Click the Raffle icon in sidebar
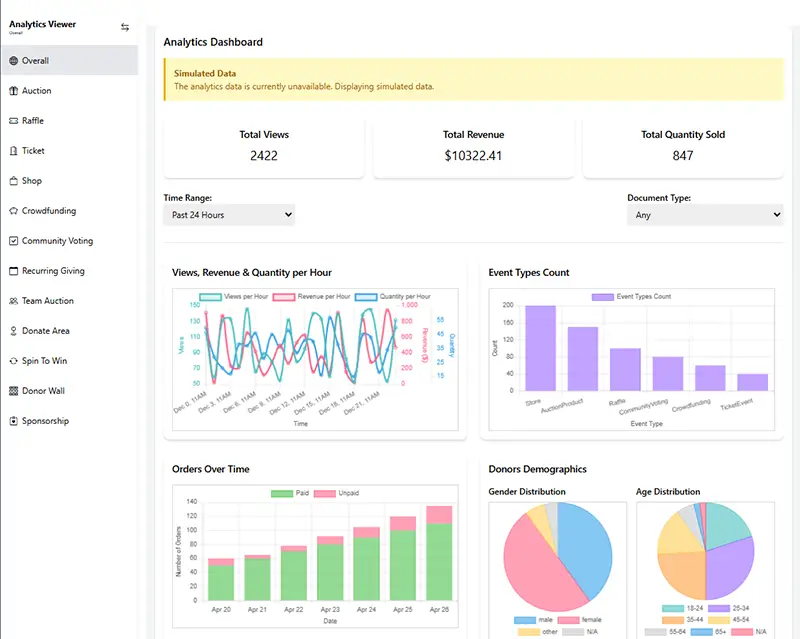Image resolution: width=800 pixels, height=639 pixels. tap(13, 121)
